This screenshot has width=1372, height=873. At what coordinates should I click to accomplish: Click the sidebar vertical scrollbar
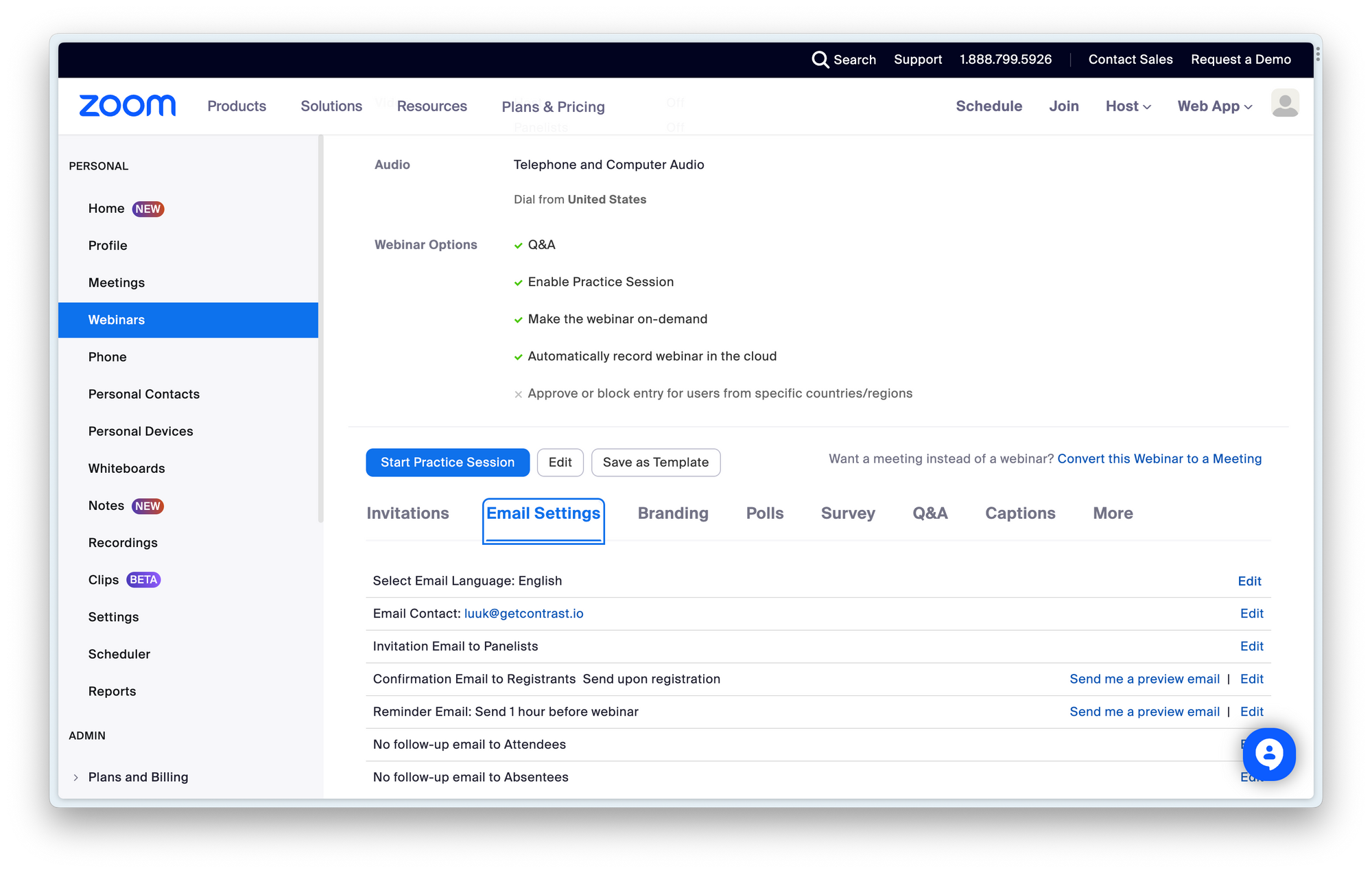pos(320,329)
